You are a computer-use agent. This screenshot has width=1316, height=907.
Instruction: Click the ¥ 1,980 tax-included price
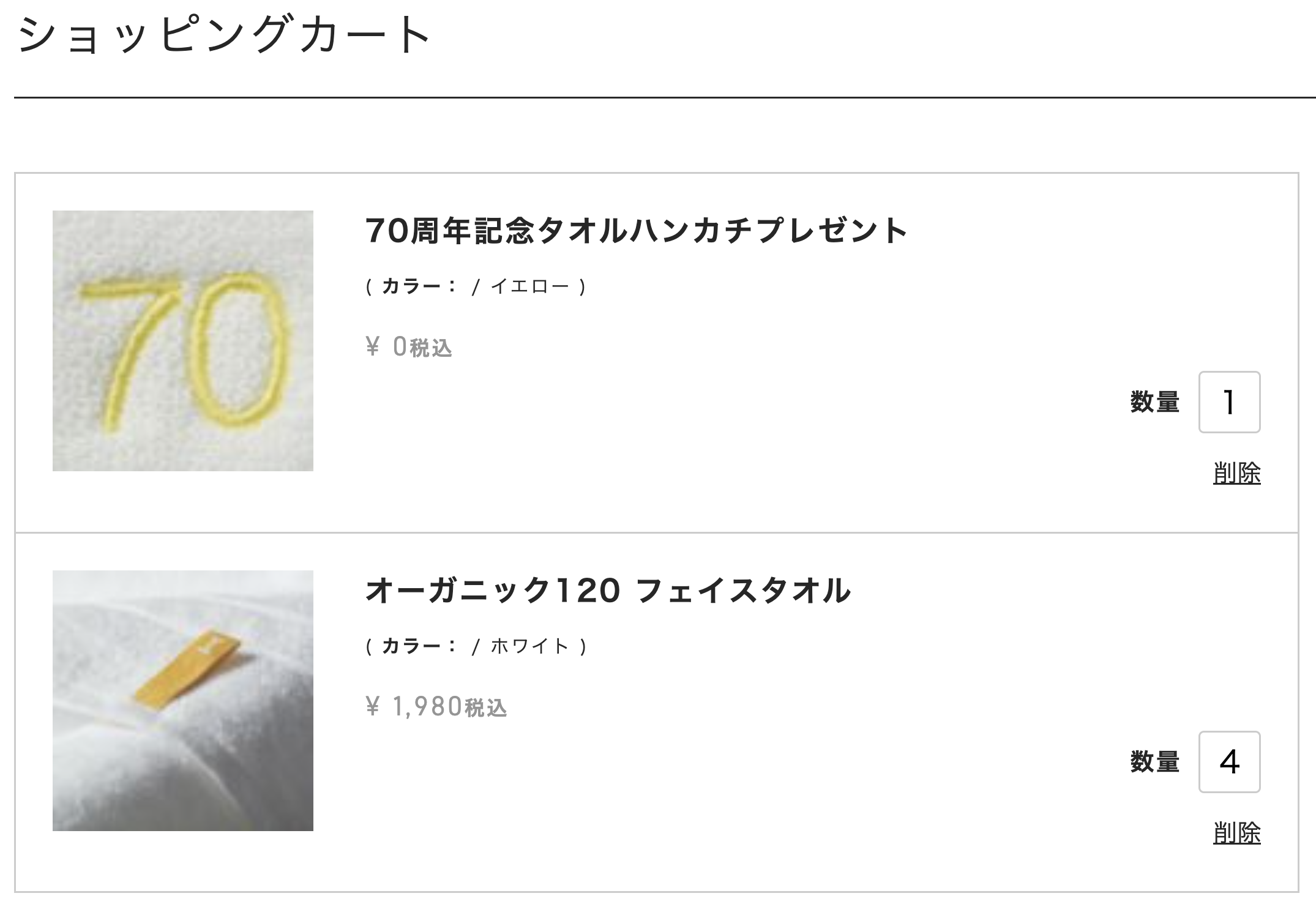[436, 707]
